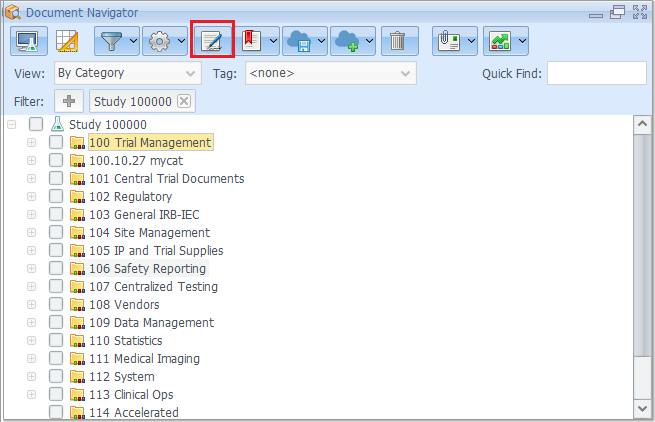Expand the 111 Medical Imaging folder
The width and height of the screenshot is (655, 422).
[31, 358]
